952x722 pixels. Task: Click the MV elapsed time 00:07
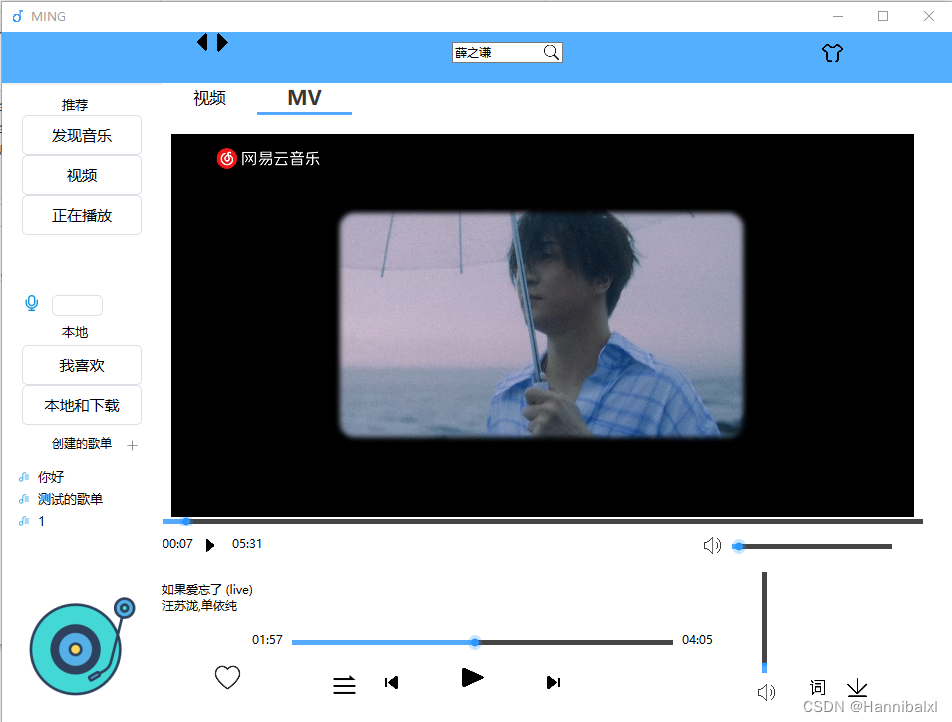(177, 544)
